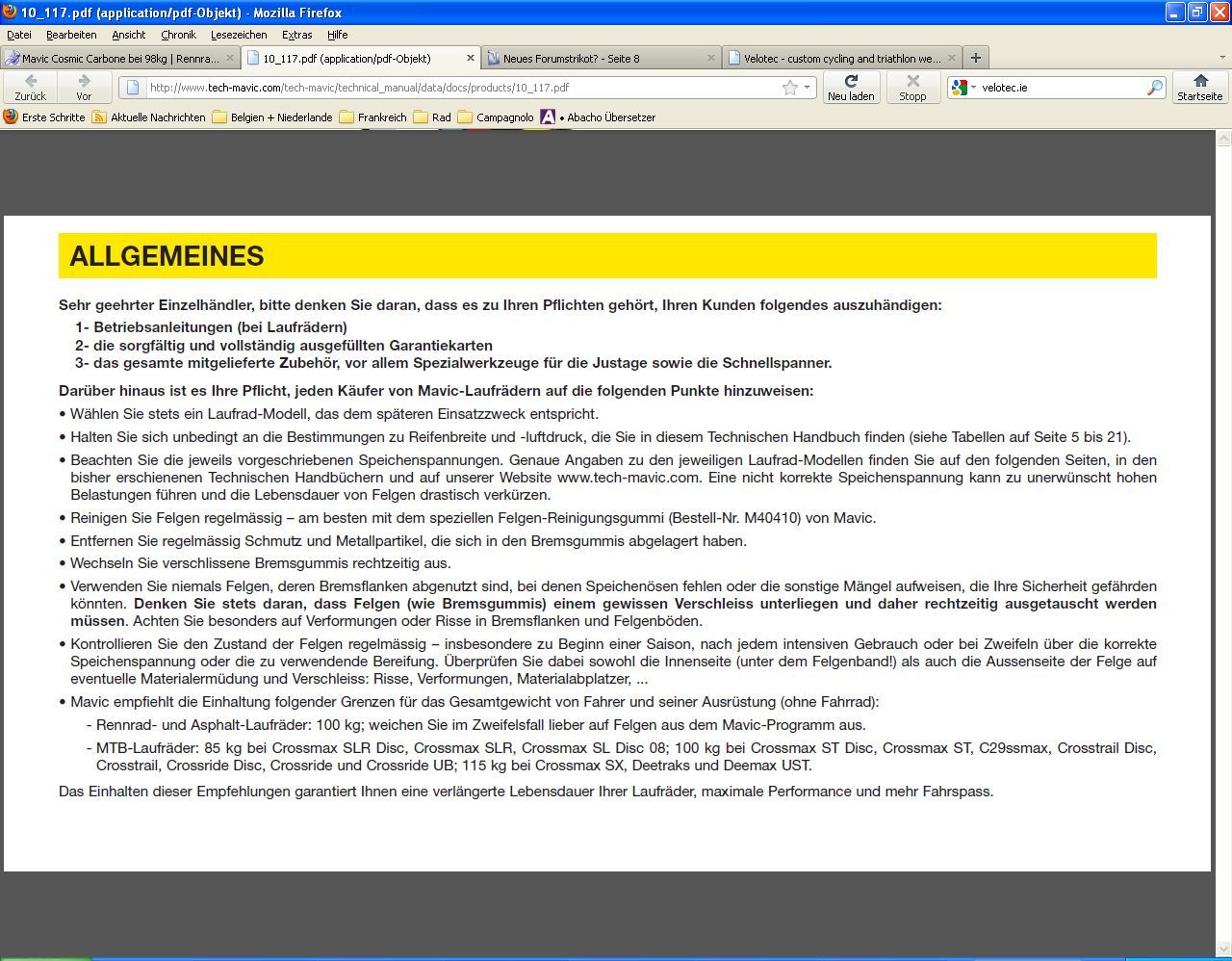The image size is (1232, 961).
Task: Open the Chronik menu
Action: pyautogui.click(x=178, y=35)
